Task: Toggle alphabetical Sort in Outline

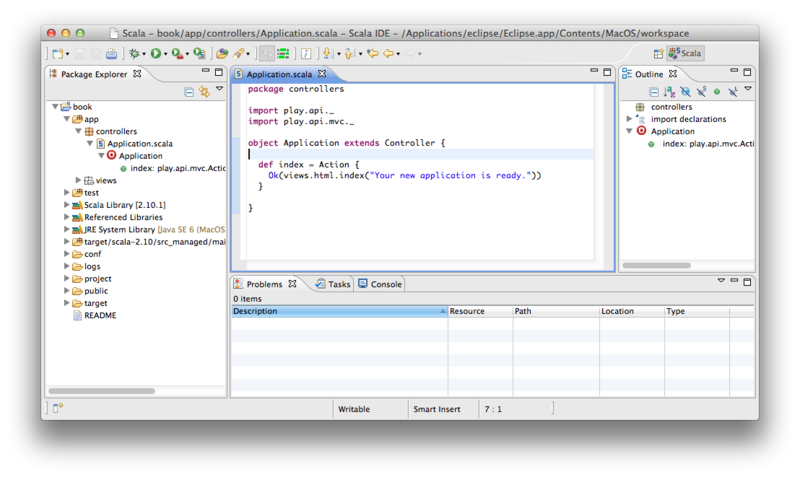Action: tap(669, 92)
